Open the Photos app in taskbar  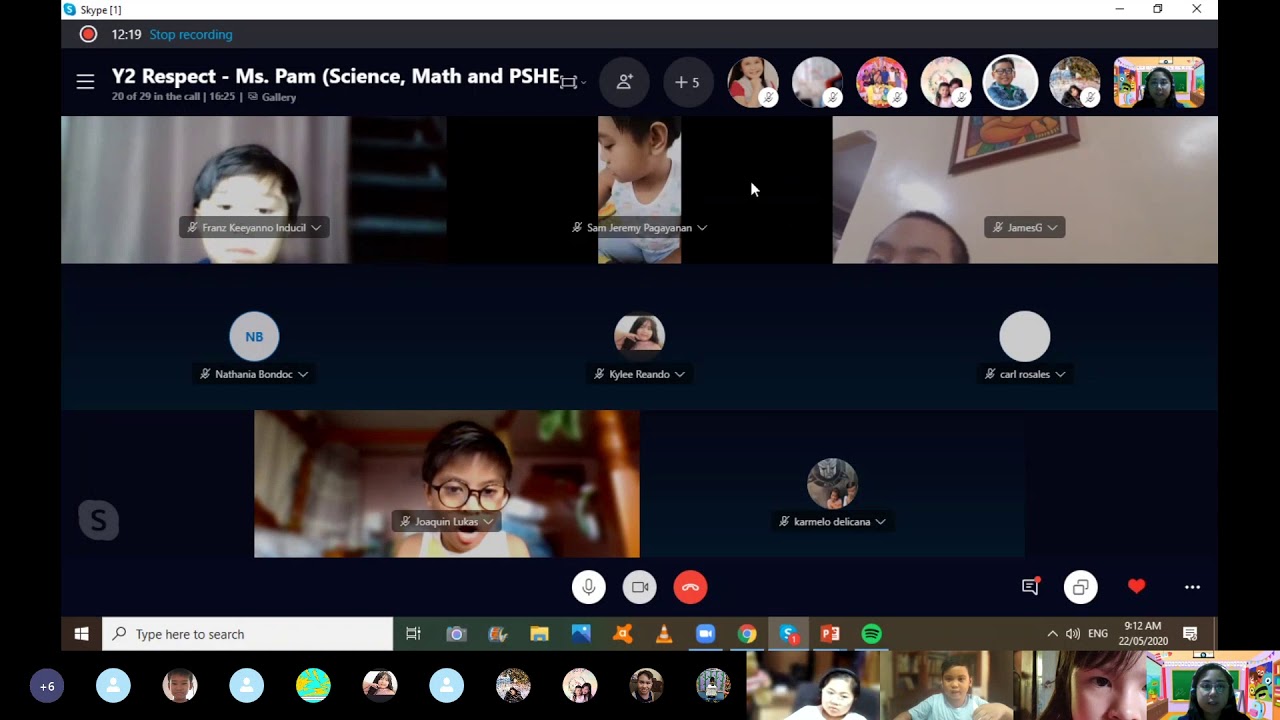581,634
